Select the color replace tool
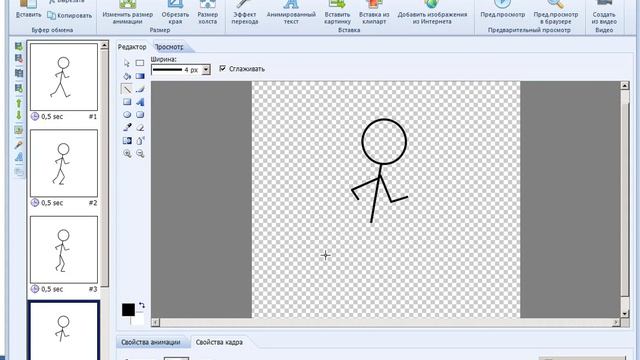Image resolution: width=640 pixels, height=360 pixels. [127, 141]
